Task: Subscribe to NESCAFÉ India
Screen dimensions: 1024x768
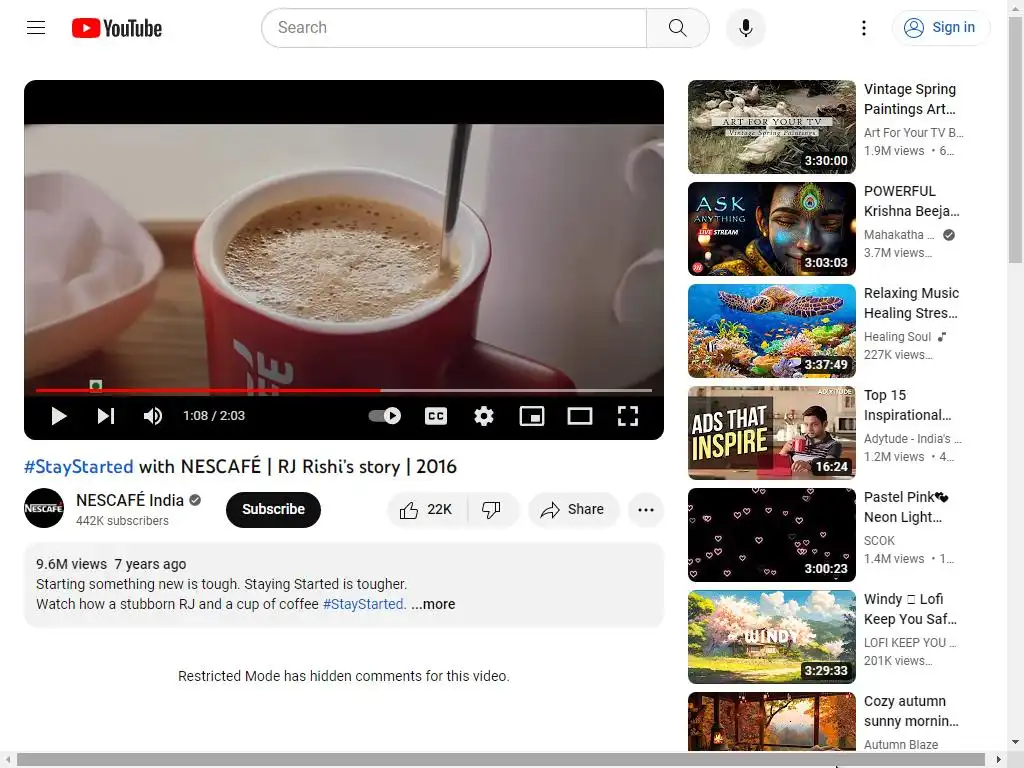Action: pyautogui.click(x=273, y=509)
